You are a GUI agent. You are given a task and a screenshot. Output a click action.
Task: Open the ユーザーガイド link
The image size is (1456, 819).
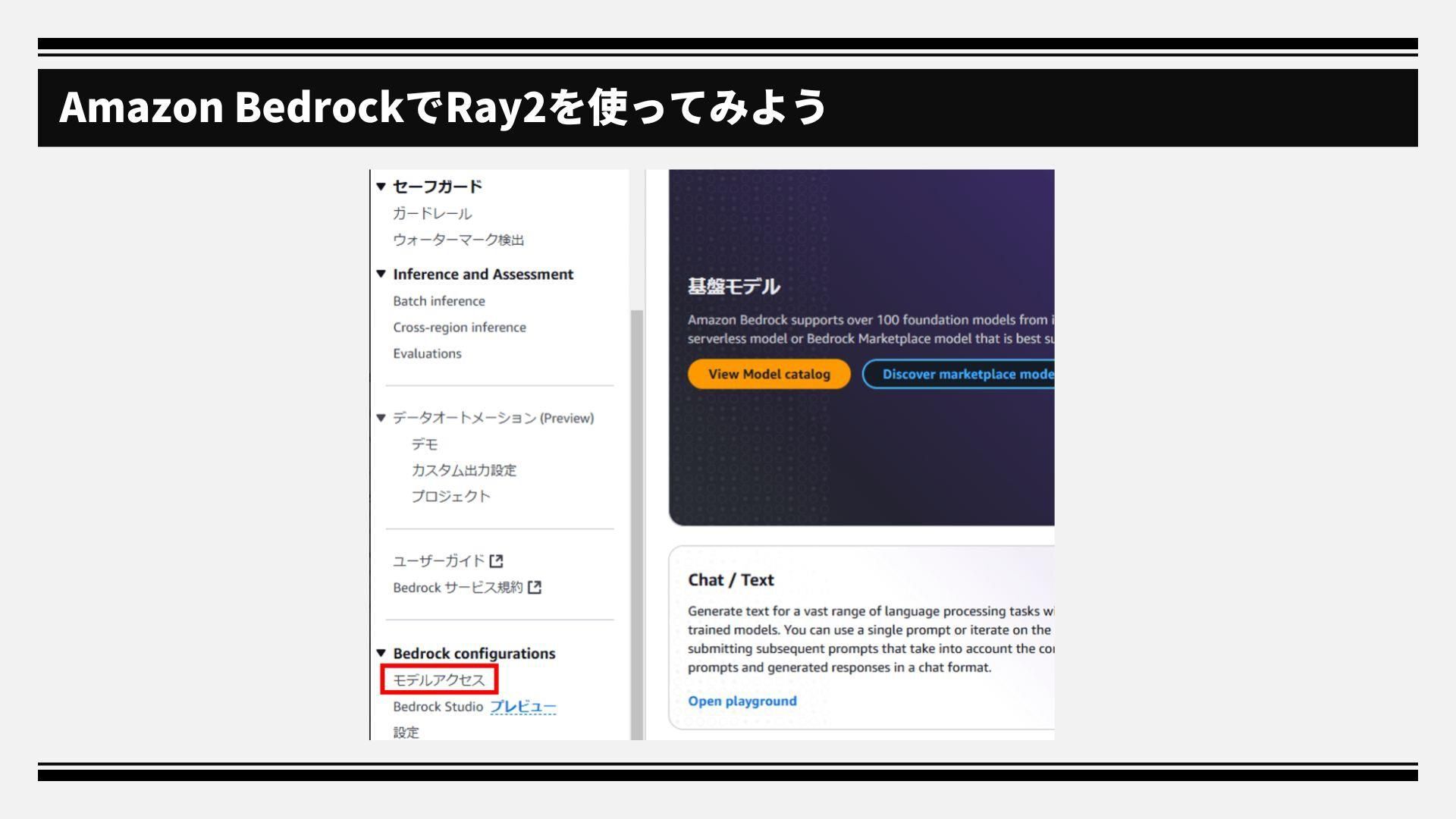[438, 561]
